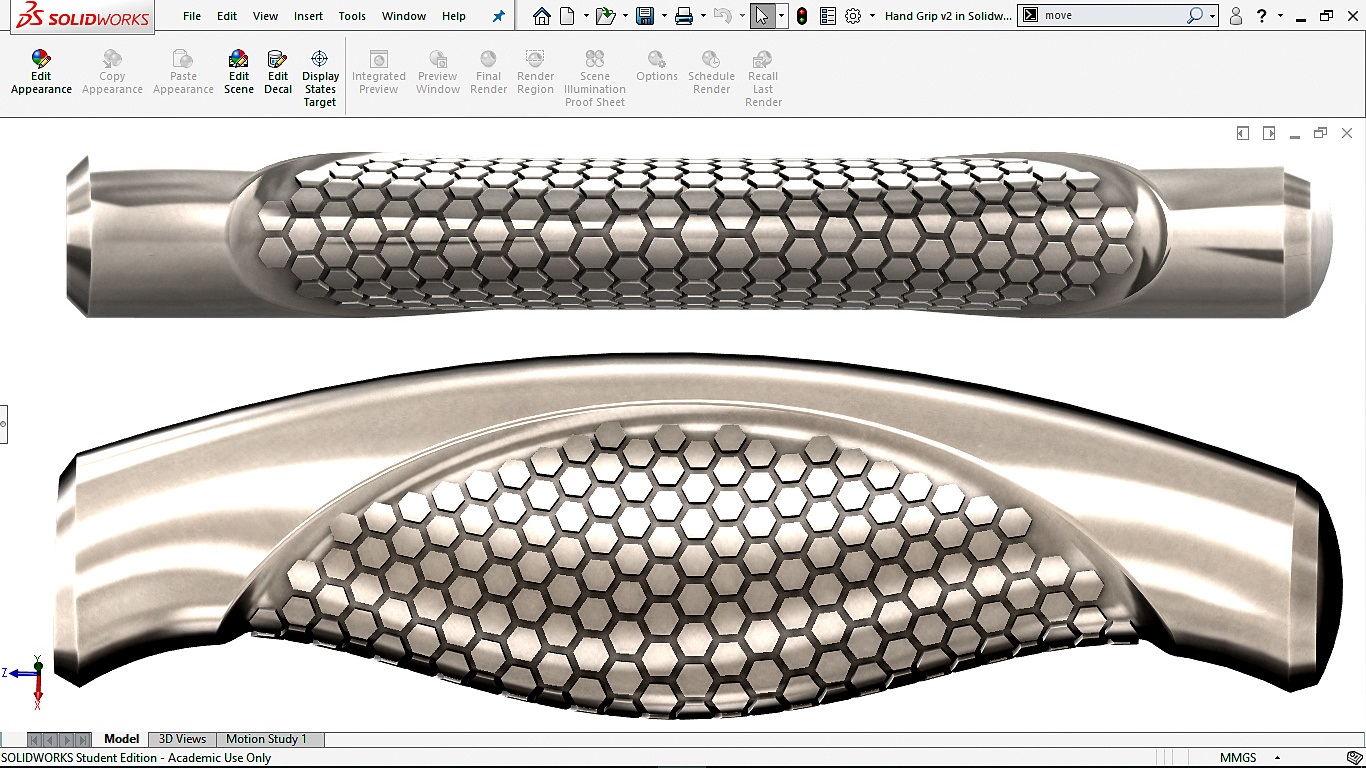Viewport: 1366px width, 768px height.
Task: Open the Options gear icon
Action: click(x=853, y=16)
